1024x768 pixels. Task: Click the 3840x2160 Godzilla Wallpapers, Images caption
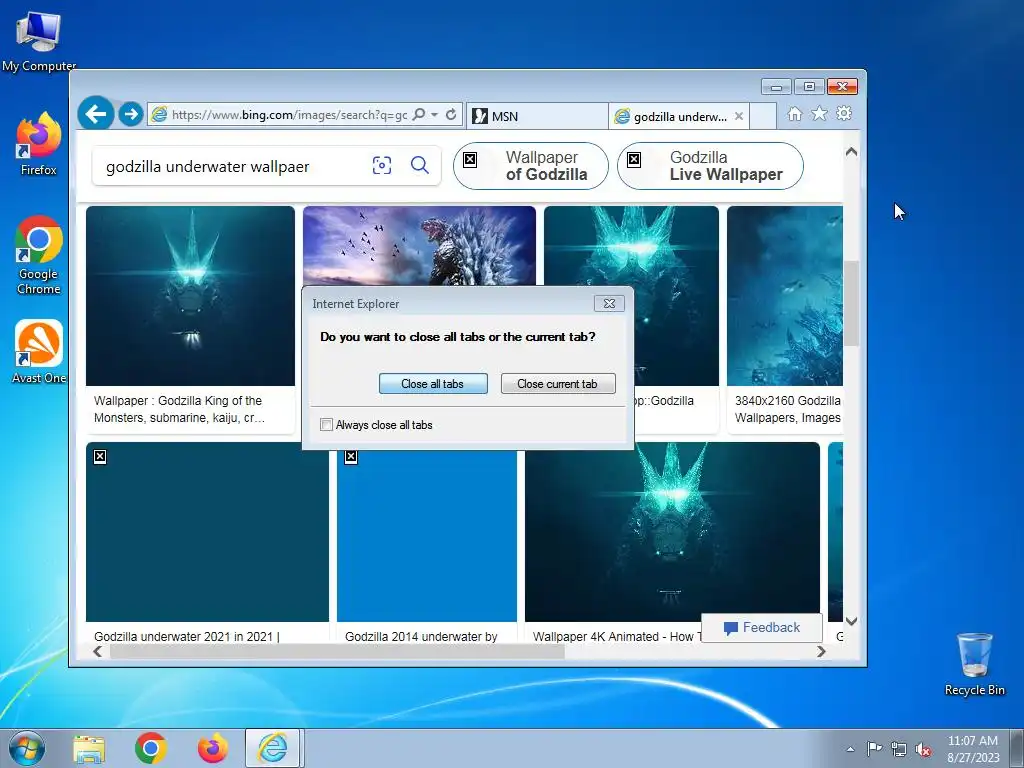pos(787,409)
